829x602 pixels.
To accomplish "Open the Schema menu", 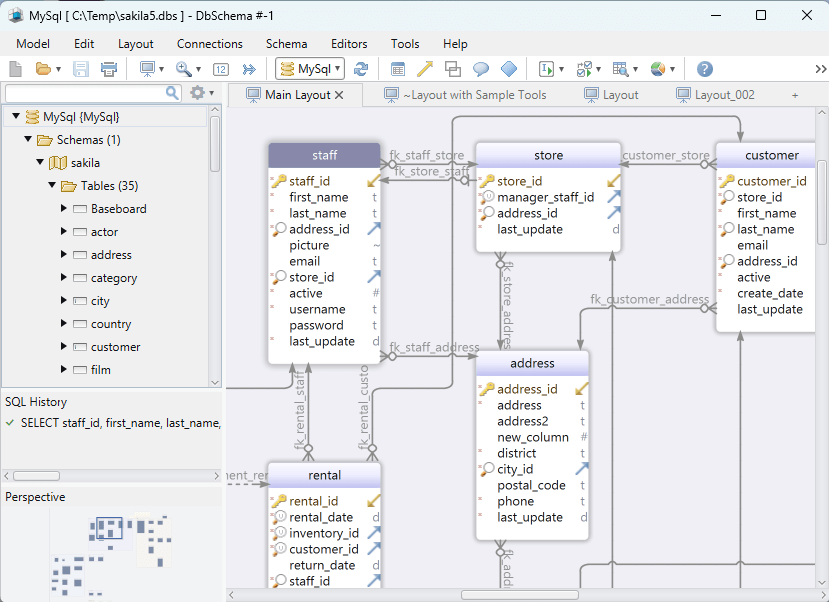I will click(x=286, y=44).
